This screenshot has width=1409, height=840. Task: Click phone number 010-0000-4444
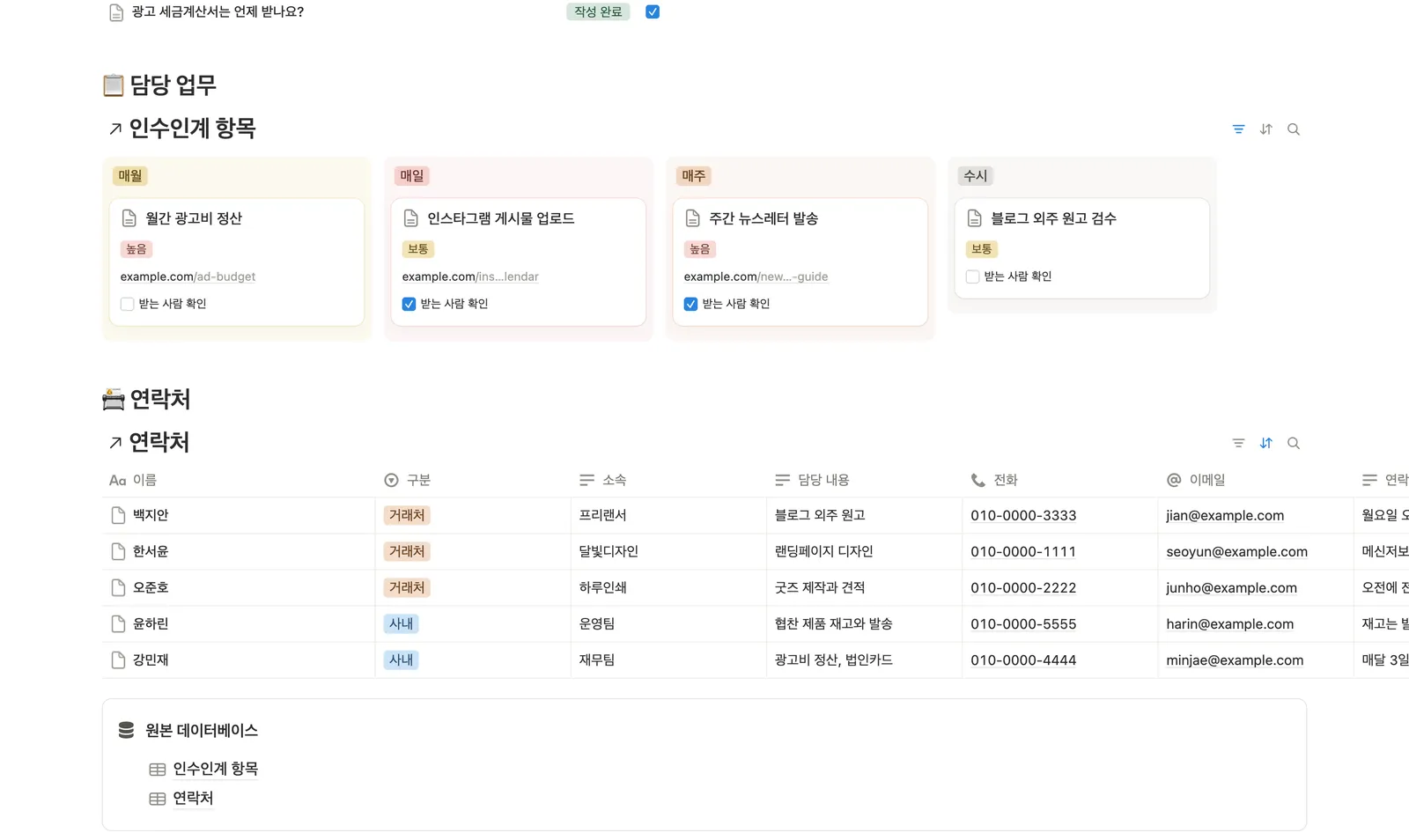1023,660
